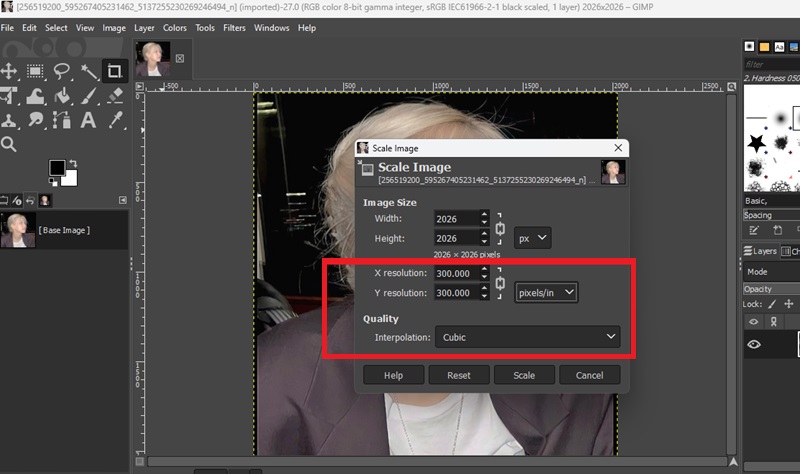Open the Layer menu
The width and height of the screenshot is (800, 474).
coord(144,28)
